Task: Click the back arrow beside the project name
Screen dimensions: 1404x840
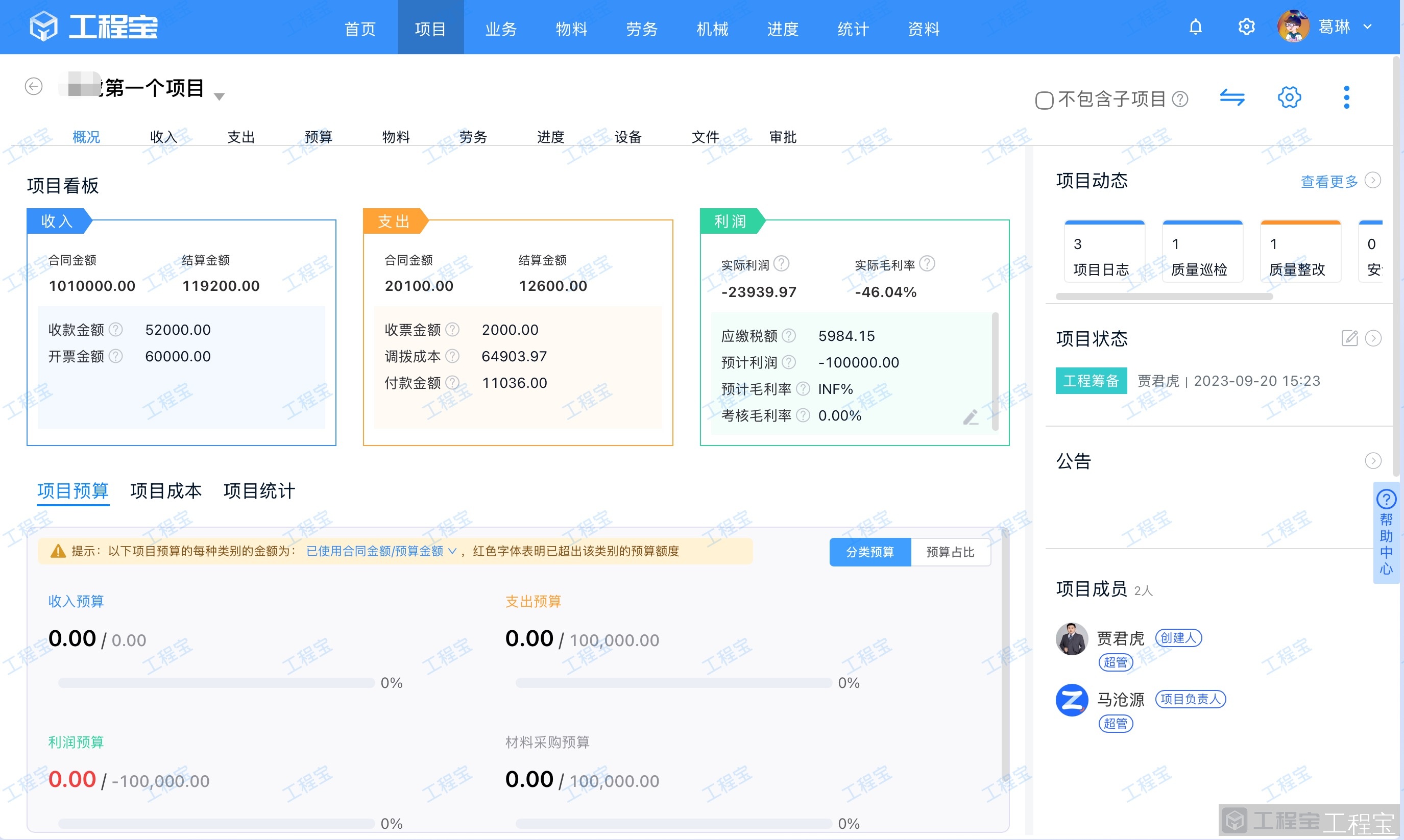Action: pyautogui.click(x=33, y=86)
